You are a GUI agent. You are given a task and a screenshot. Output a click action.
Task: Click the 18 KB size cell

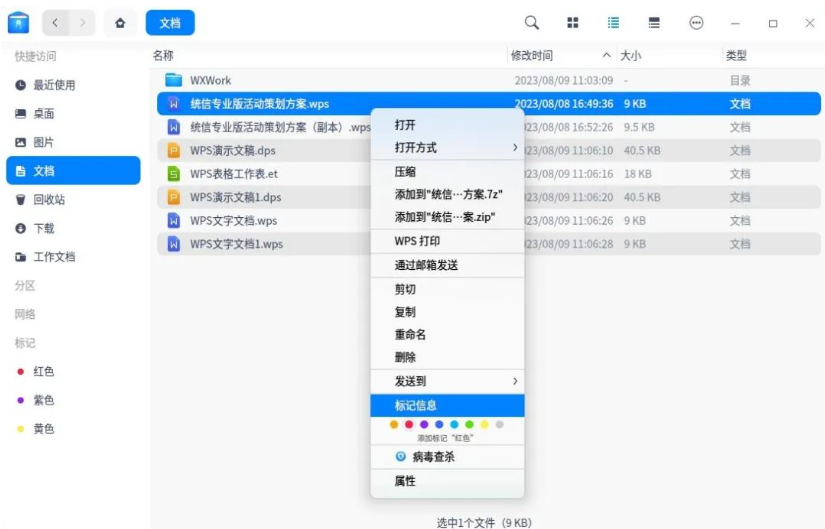638,174
